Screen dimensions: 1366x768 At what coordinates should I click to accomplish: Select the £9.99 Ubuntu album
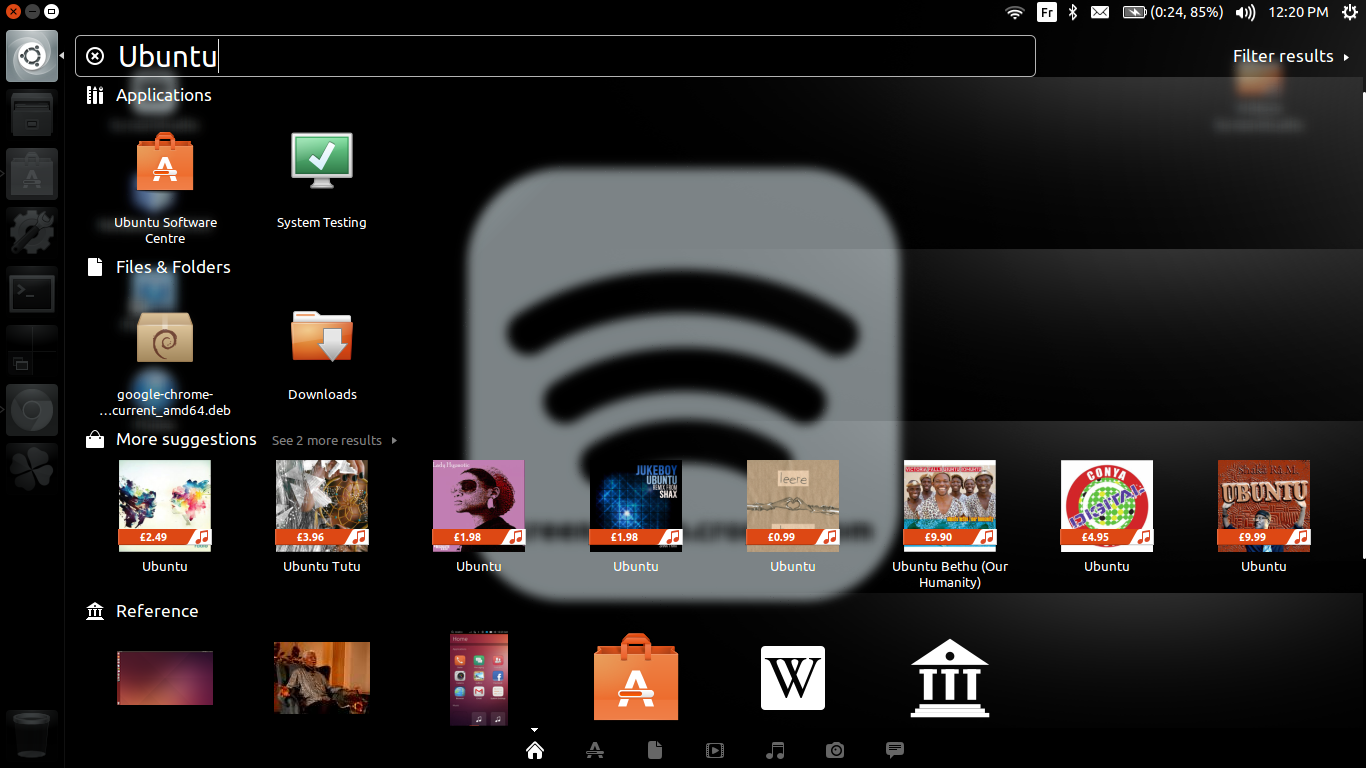1264,516
